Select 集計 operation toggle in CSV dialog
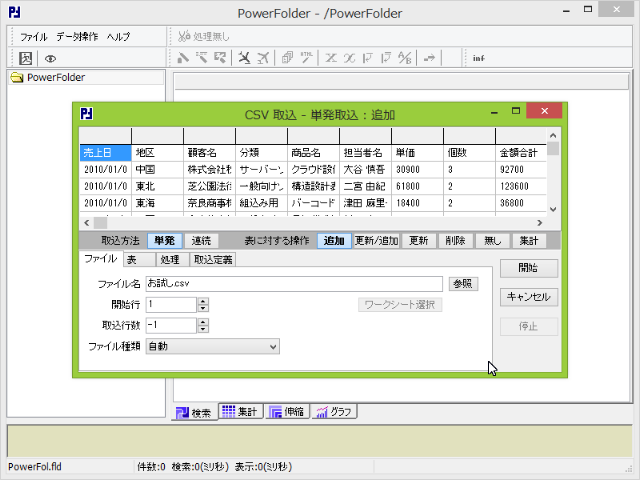Viewport: 640px width, 480px height. [x=529, y=241]
